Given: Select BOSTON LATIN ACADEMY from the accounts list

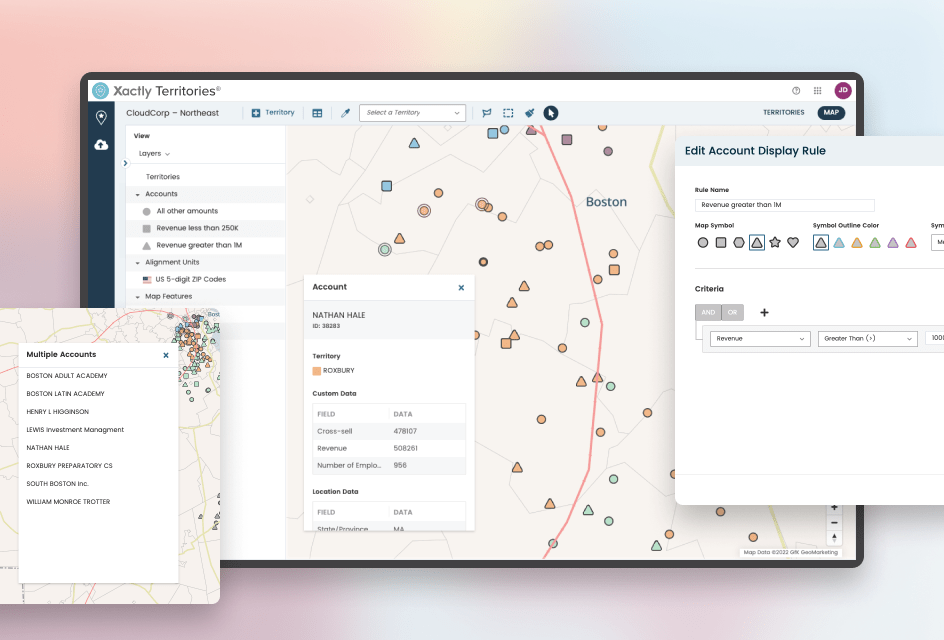Looking at the screenshot, I should click(65, 394).
